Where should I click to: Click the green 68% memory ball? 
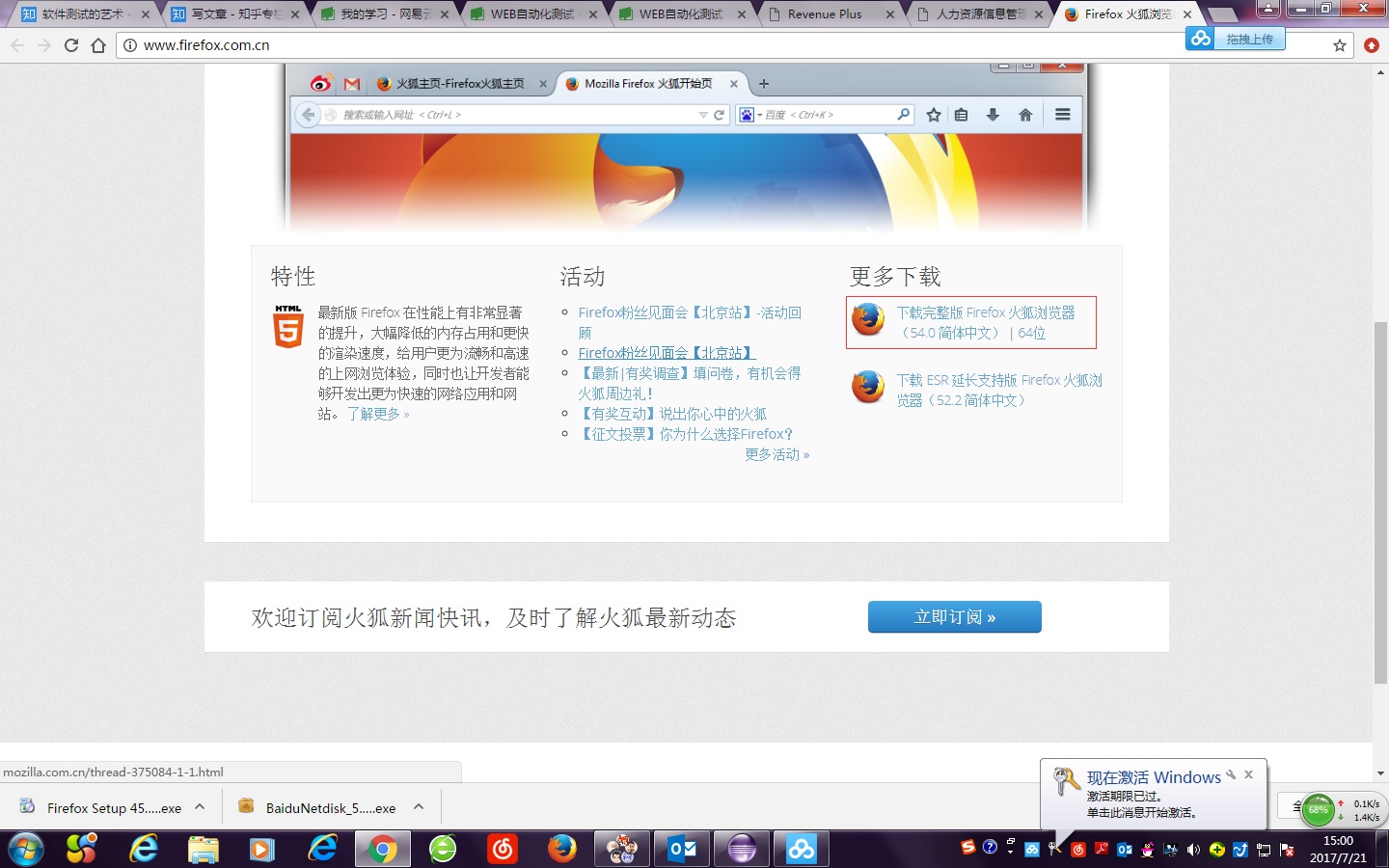1318,810
